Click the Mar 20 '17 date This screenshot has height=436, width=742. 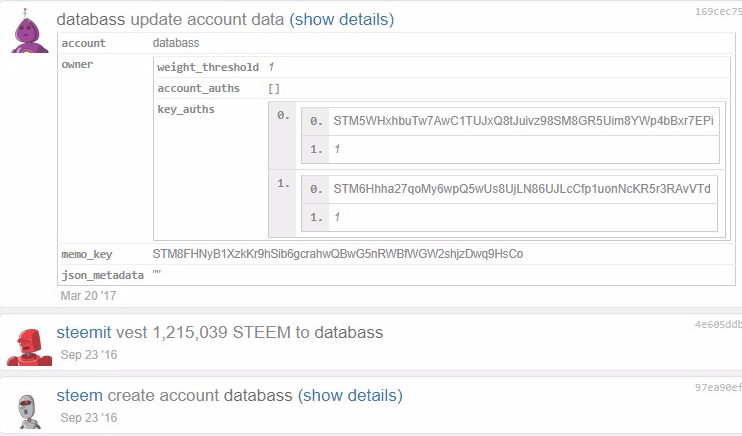88,296
